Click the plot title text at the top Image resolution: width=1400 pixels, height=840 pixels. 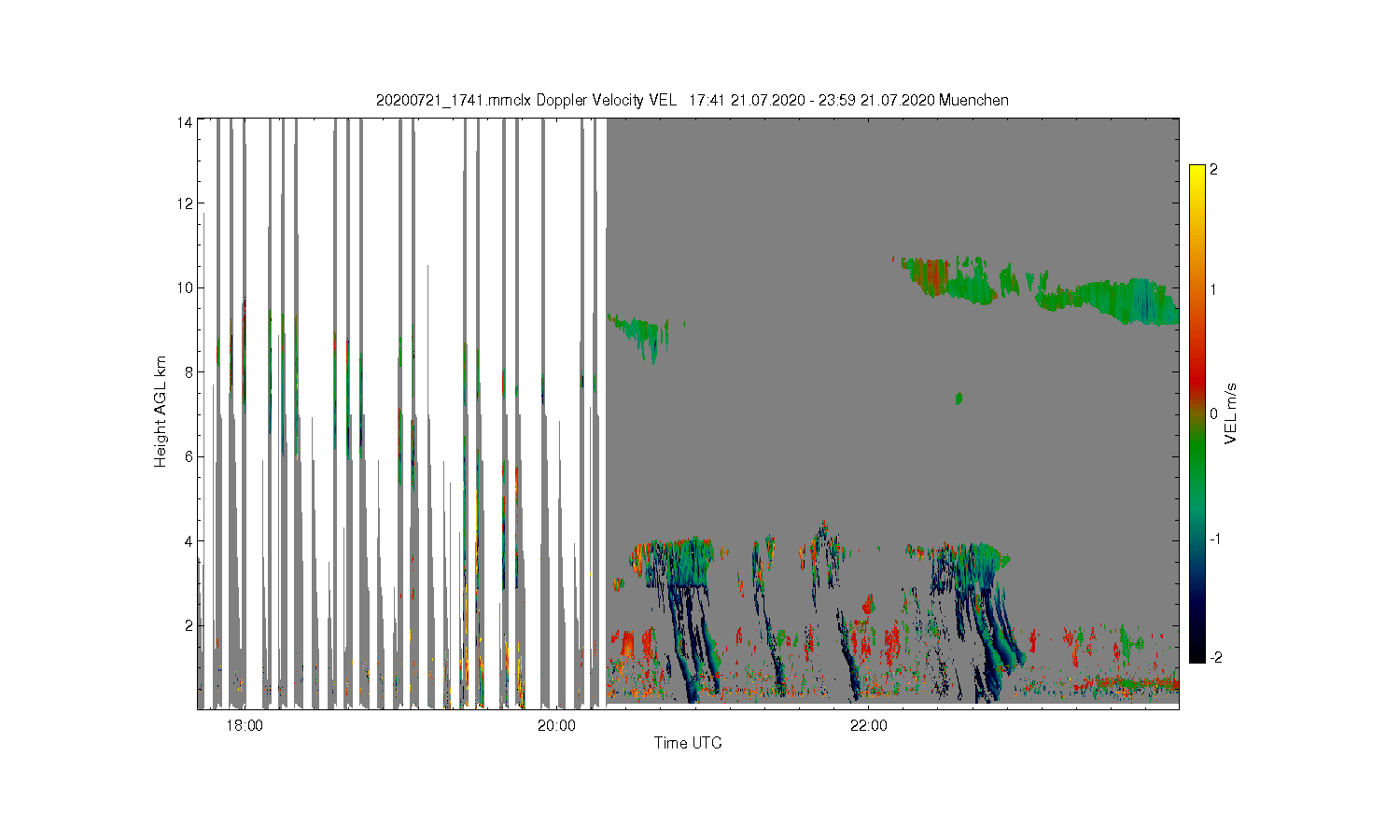tap(692, 100)
